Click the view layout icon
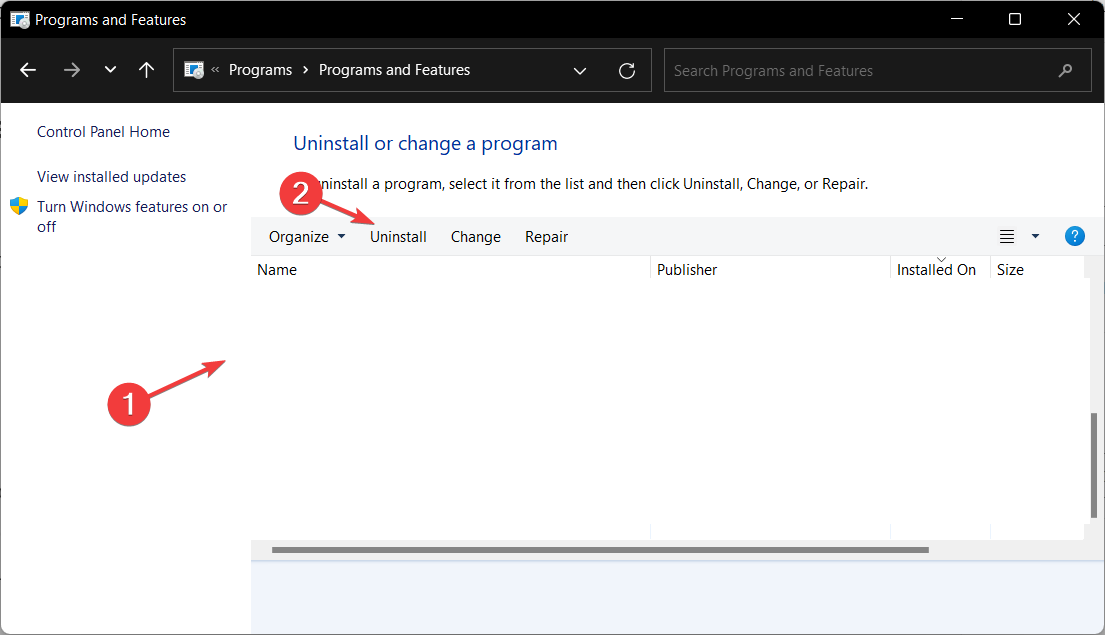Screen dimensions: 1105x635 click(x=1007, y=236)
